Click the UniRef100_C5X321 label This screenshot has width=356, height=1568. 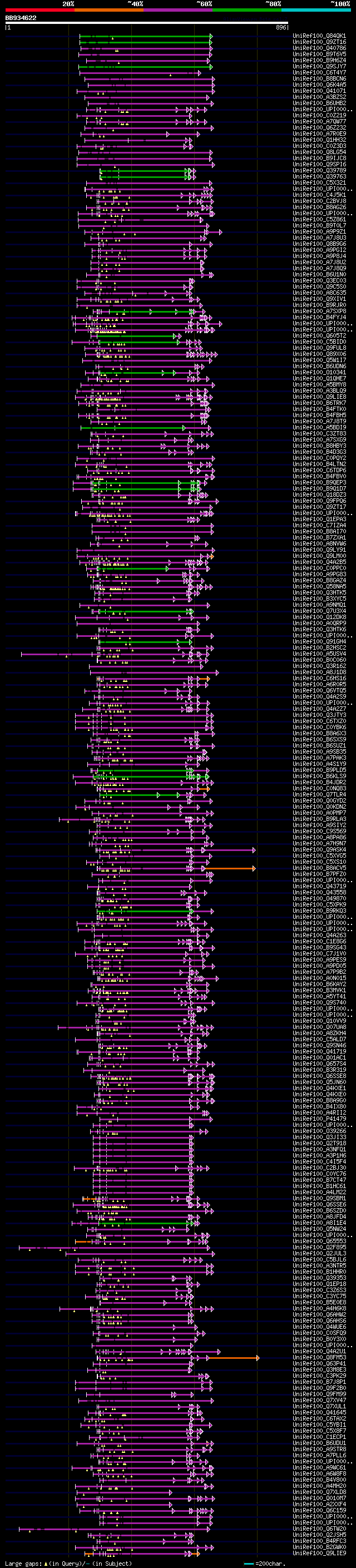click(x=319, y=182)
